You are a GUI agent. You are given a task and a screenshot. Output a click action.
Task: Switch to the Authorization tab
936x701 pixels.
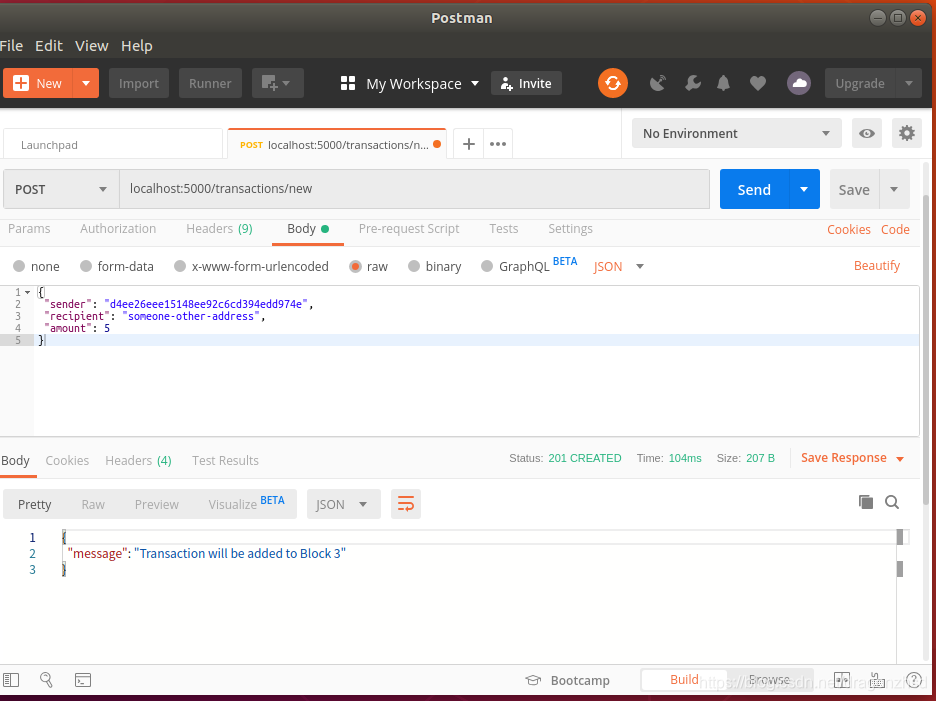click(118, 229)
